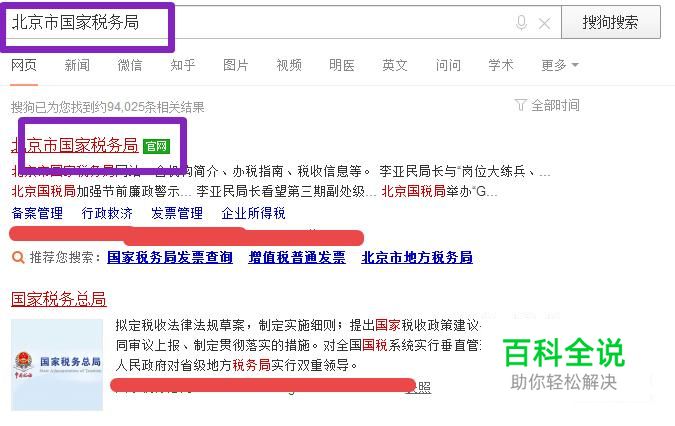Expand the 更多 dropdown menu
This screenshot has height=426, width=675.
click(x=560, y=65)
